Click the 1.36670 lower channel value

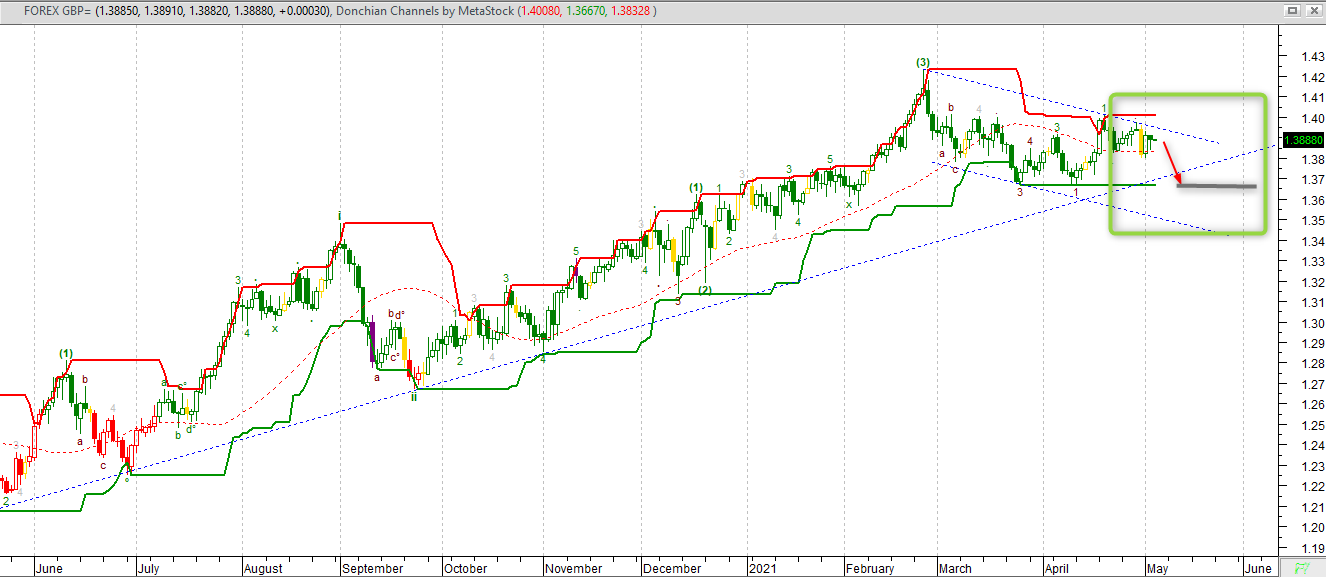tap(587, 10)
